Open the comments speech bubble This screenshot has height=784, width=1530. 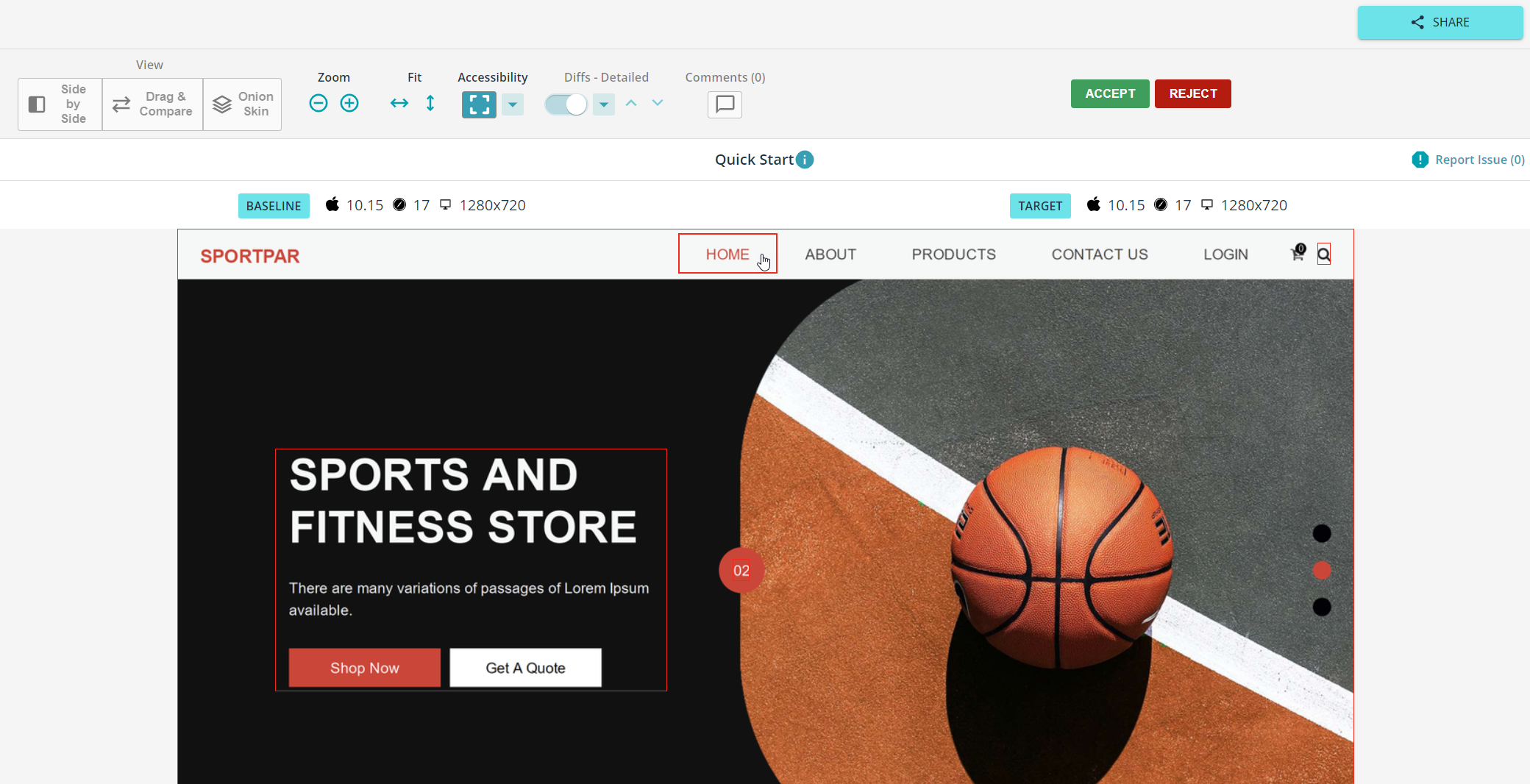(x=725, y=104)
